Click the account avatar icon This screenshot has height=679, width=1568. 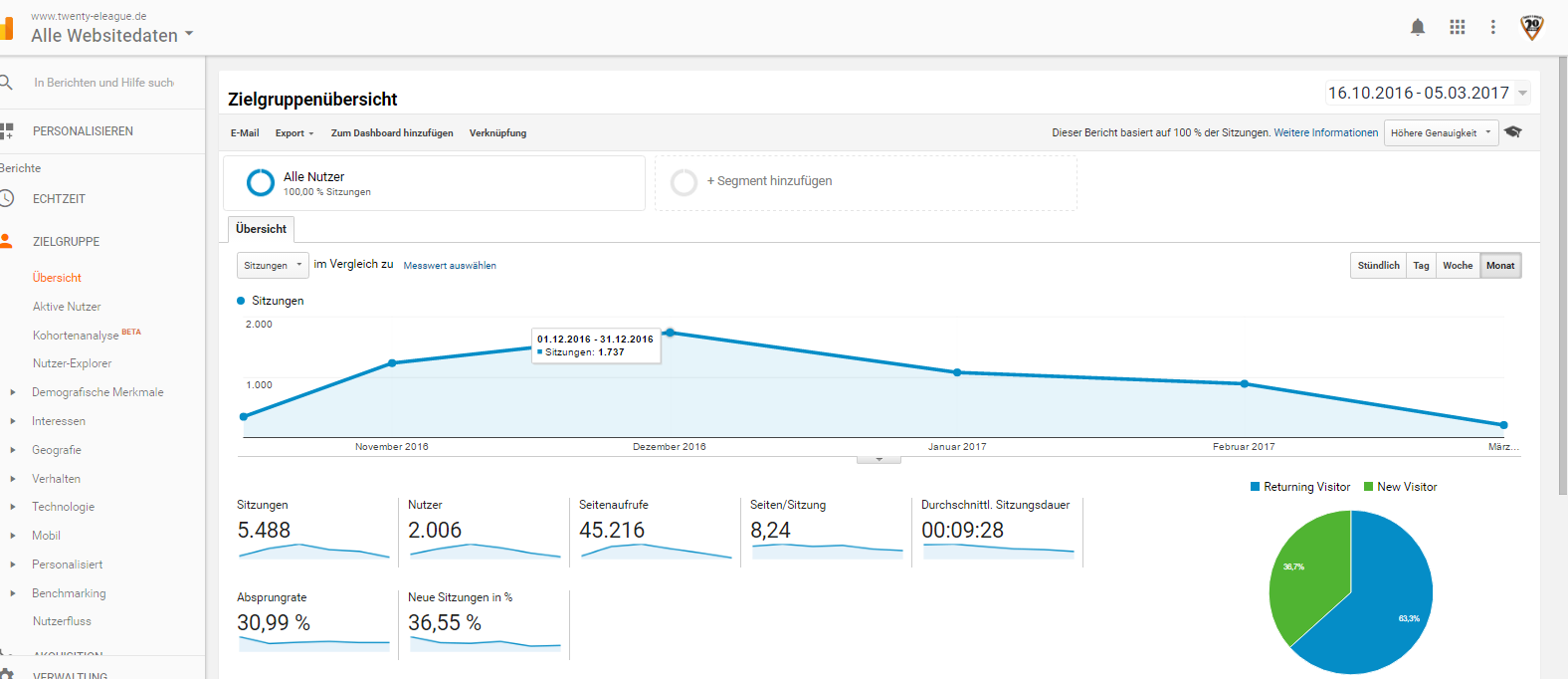tap(1532, 28)
